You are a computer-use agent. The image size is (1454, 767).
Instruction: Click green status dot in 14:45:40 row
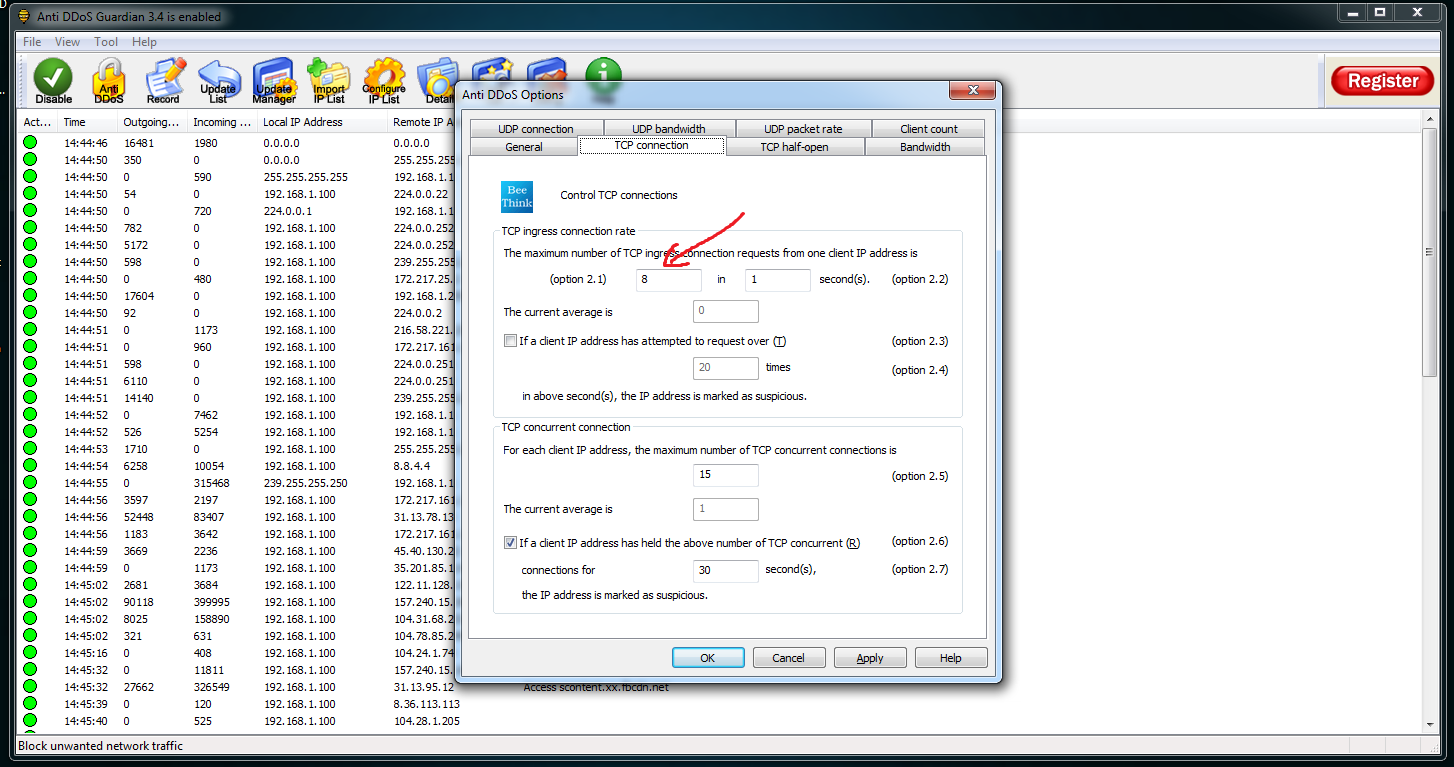30,721
